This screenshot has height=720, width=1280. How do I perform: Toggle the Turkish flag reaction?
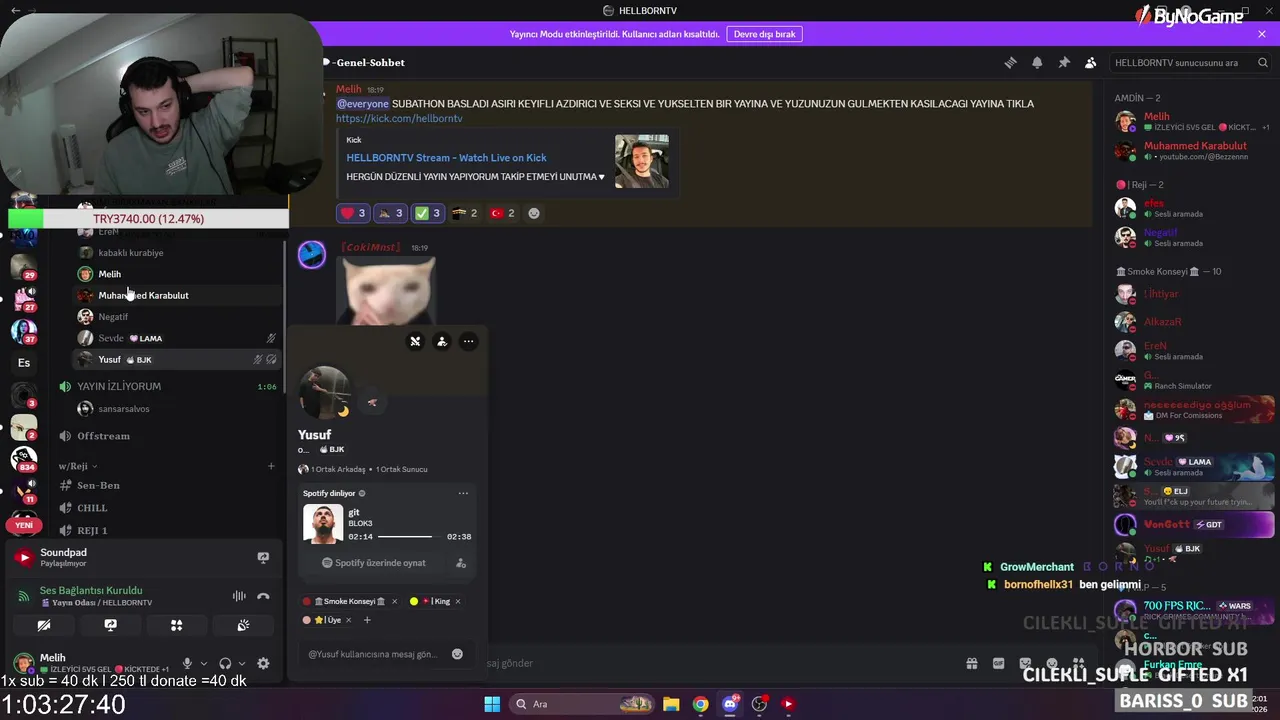coord(503,213)
